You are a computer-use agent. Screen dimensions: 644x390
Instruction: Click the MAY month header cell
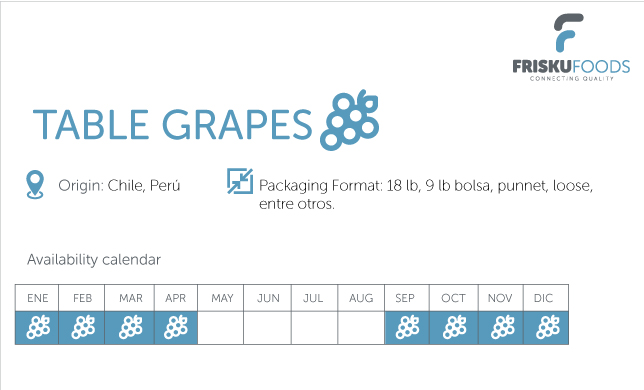click(x=221, y=298)
